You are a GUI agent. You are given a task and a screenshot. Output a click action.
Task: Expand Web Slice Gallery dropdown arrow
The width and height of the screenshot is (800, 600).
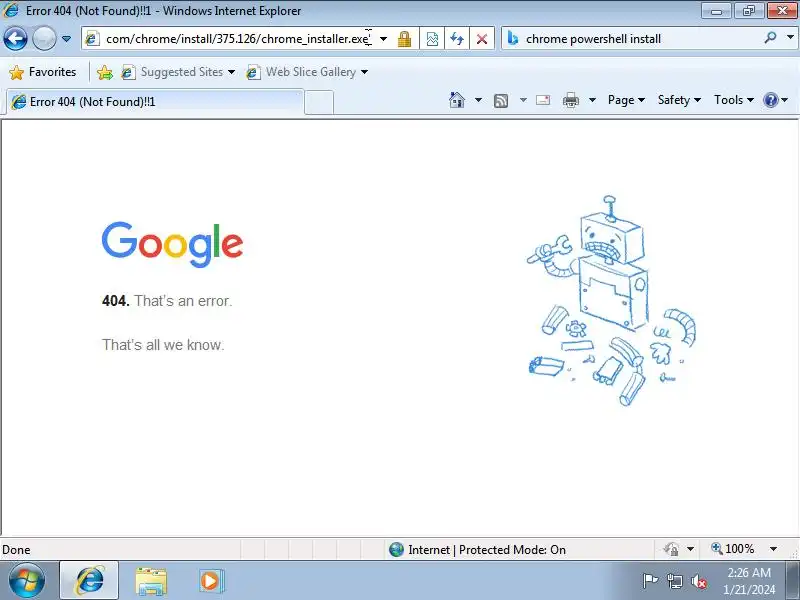click(364, 72)
